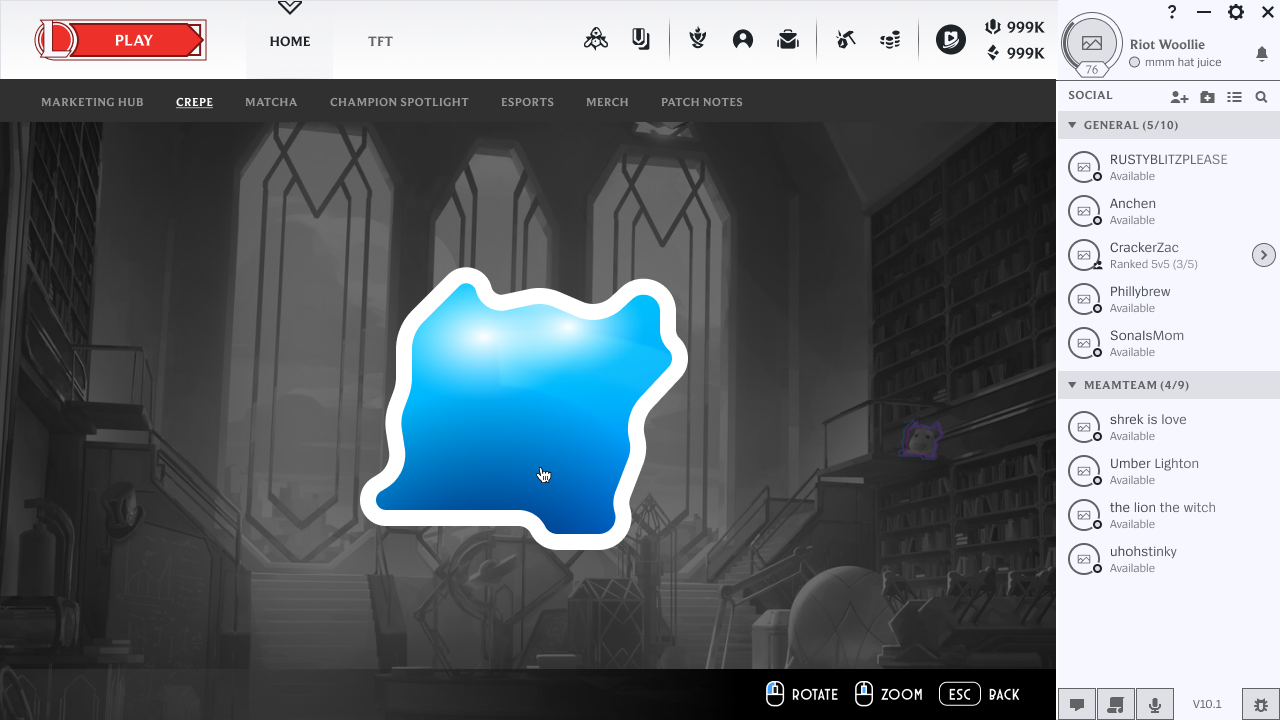The width and height of the screenshot is (1280, 720).
Task: Open the Profile person icon
Action: [x=743, y=40]
